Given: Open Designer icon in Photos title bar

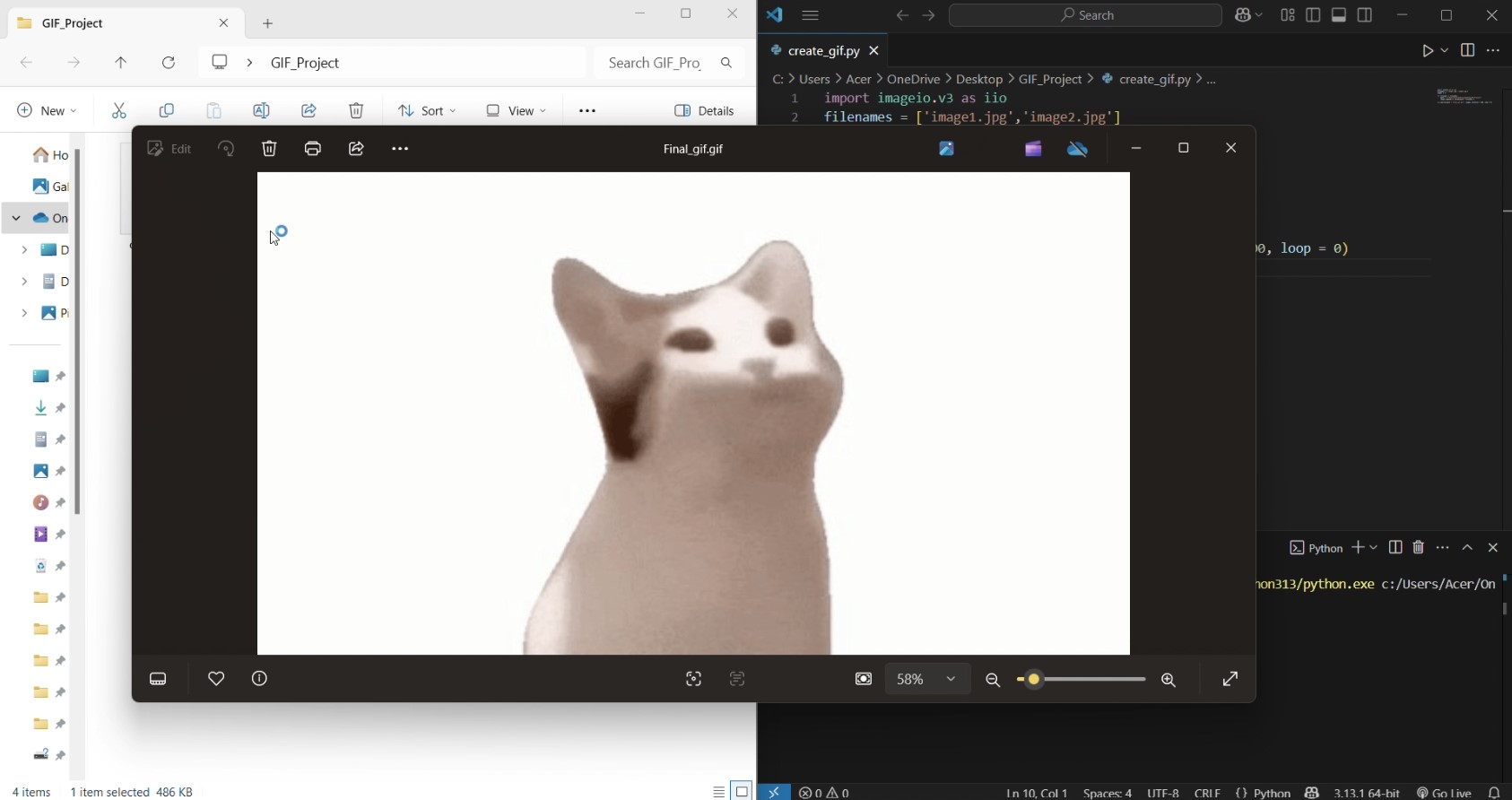Looking at the screenshot, I should pyautogui.click(x=946, y=149).
